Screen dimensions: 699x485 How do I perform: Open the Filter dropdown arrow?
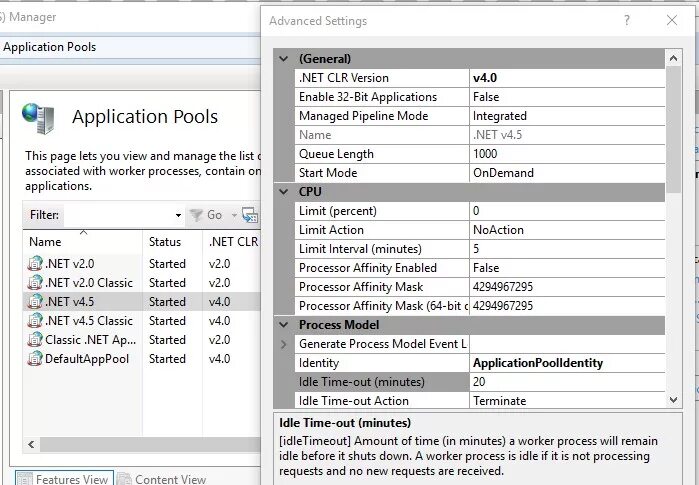[178, 215]
